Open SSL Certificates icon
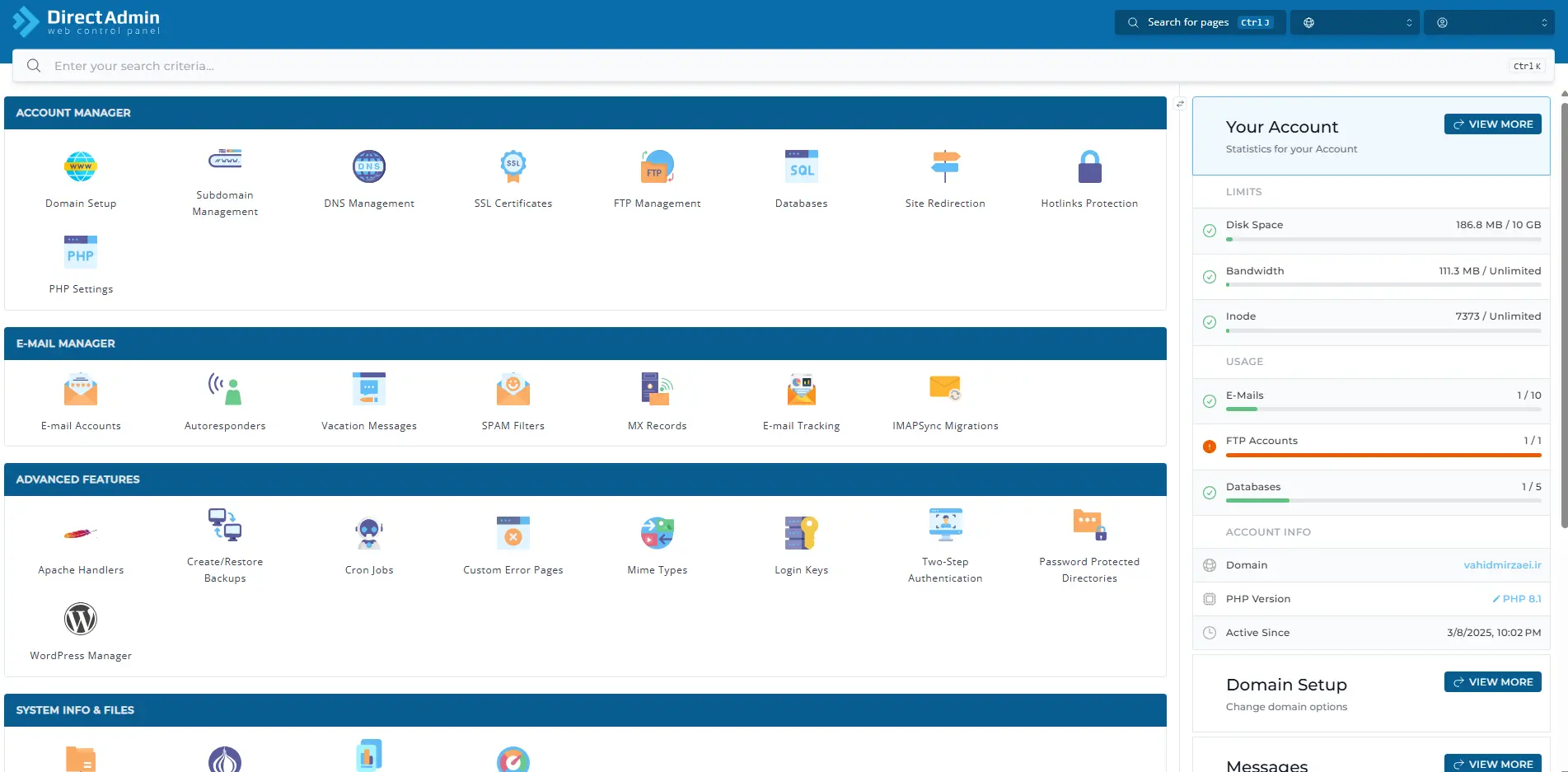 [513, 166]
